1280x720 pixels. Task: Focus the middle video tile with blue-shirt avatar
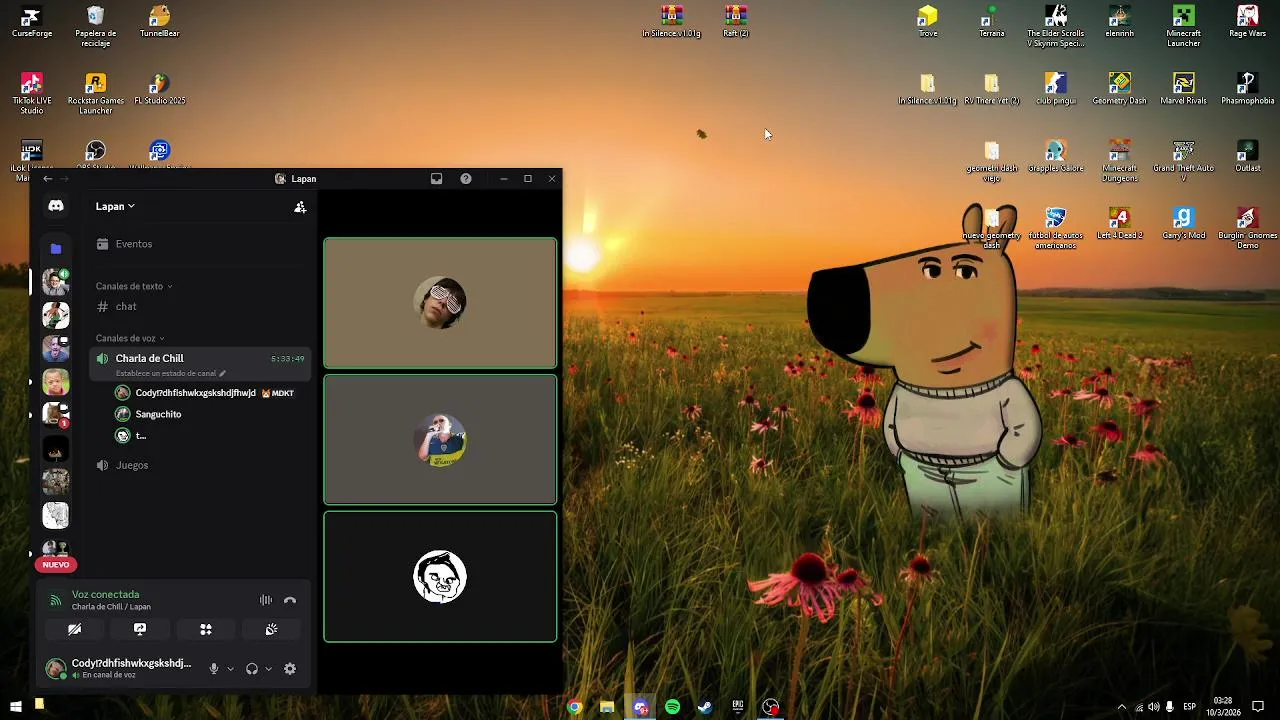click(x=440, y=440)
